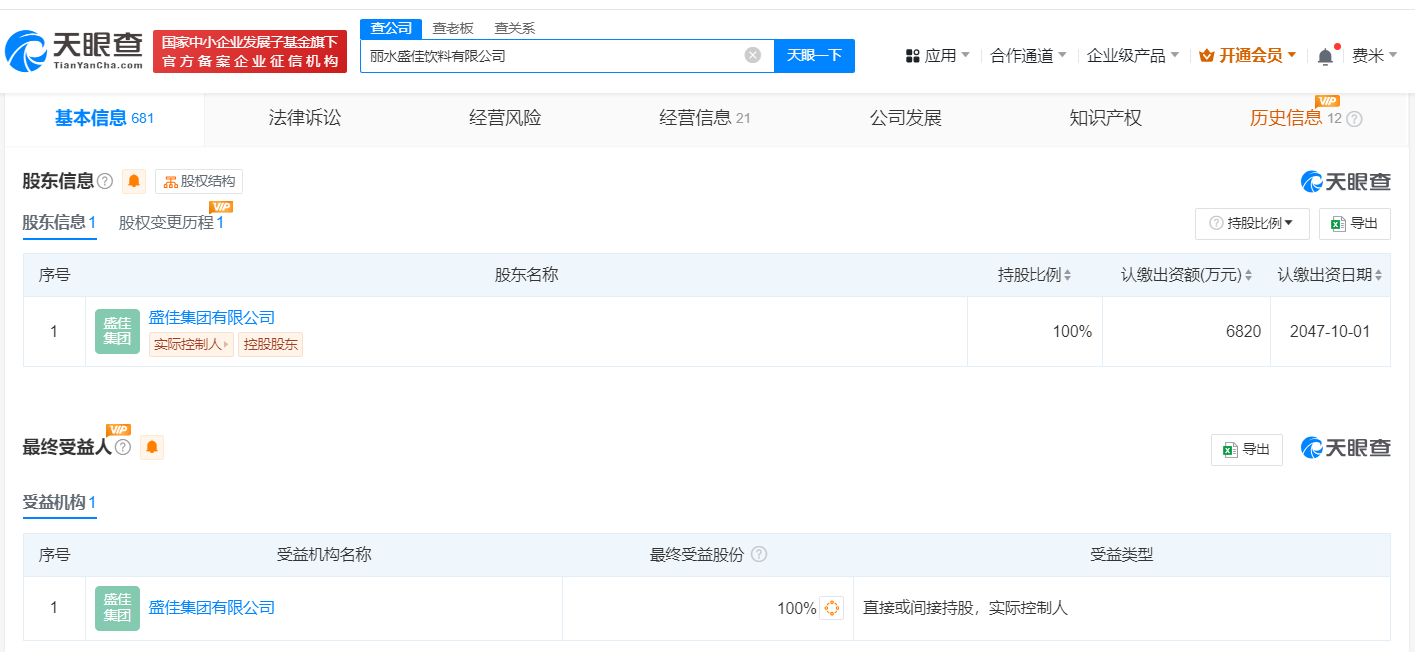Screen dimensions: 1415x652
Task: Switch to 查公司 search tab
Action: click(x=391, y=28)
